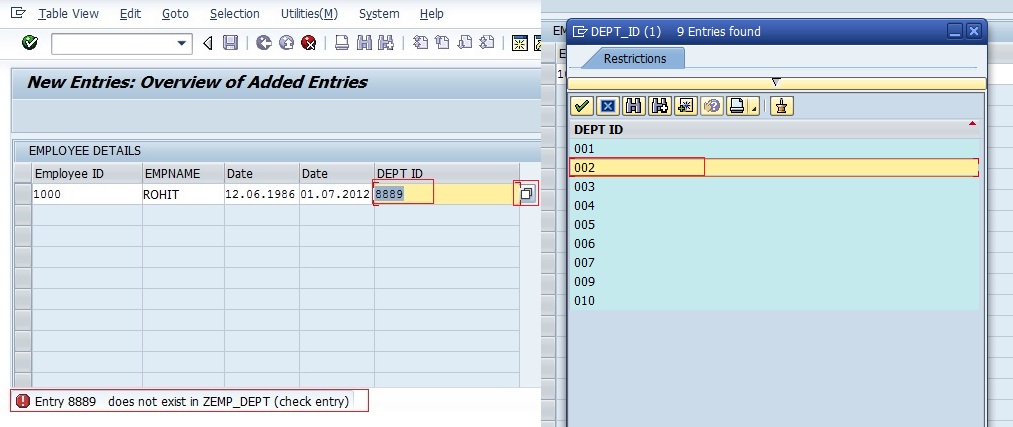This screenshot has height=427, width=1013.
Task: Click the Employee ID cell 1000
Action: click(87, 194)
